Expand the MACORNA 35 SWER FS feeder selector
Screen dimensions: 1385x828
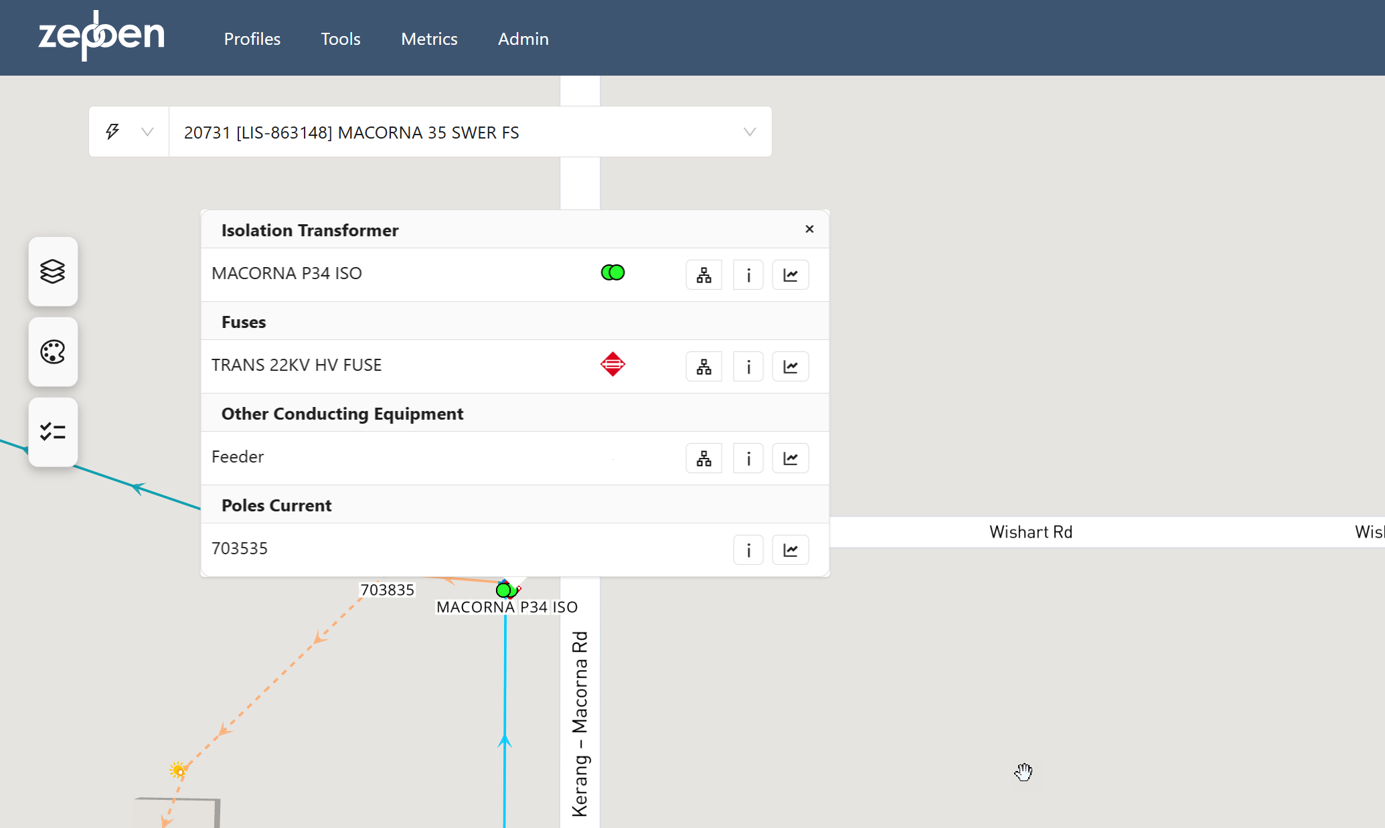pos(749,132)
